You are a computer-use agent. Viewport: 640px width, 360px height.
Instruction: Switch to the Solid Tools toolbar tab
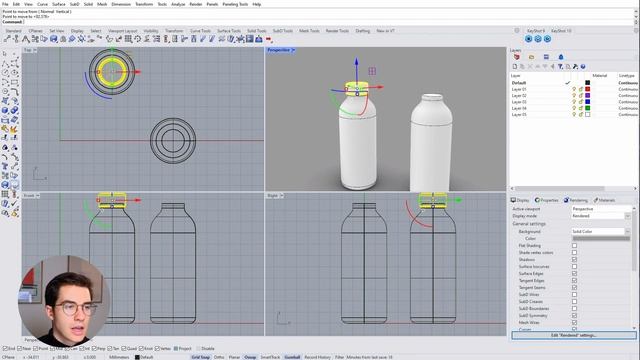[257, 31]
